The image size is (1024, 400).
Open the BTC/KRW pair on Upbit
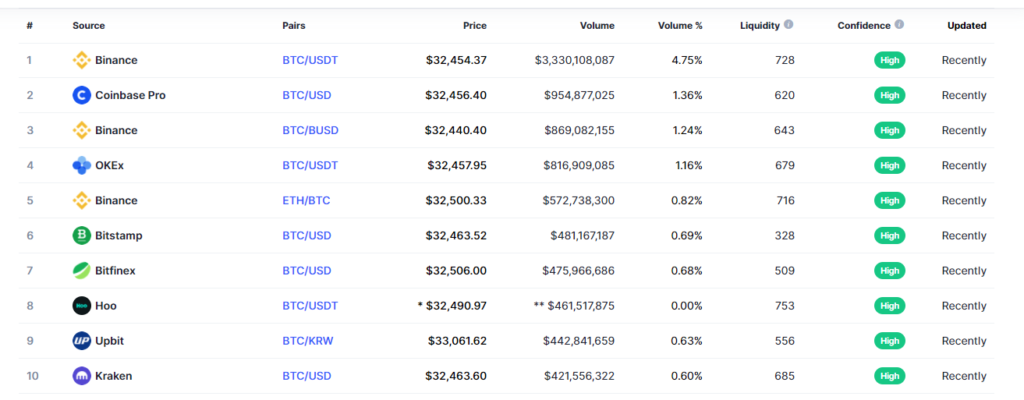coord(308,341)
